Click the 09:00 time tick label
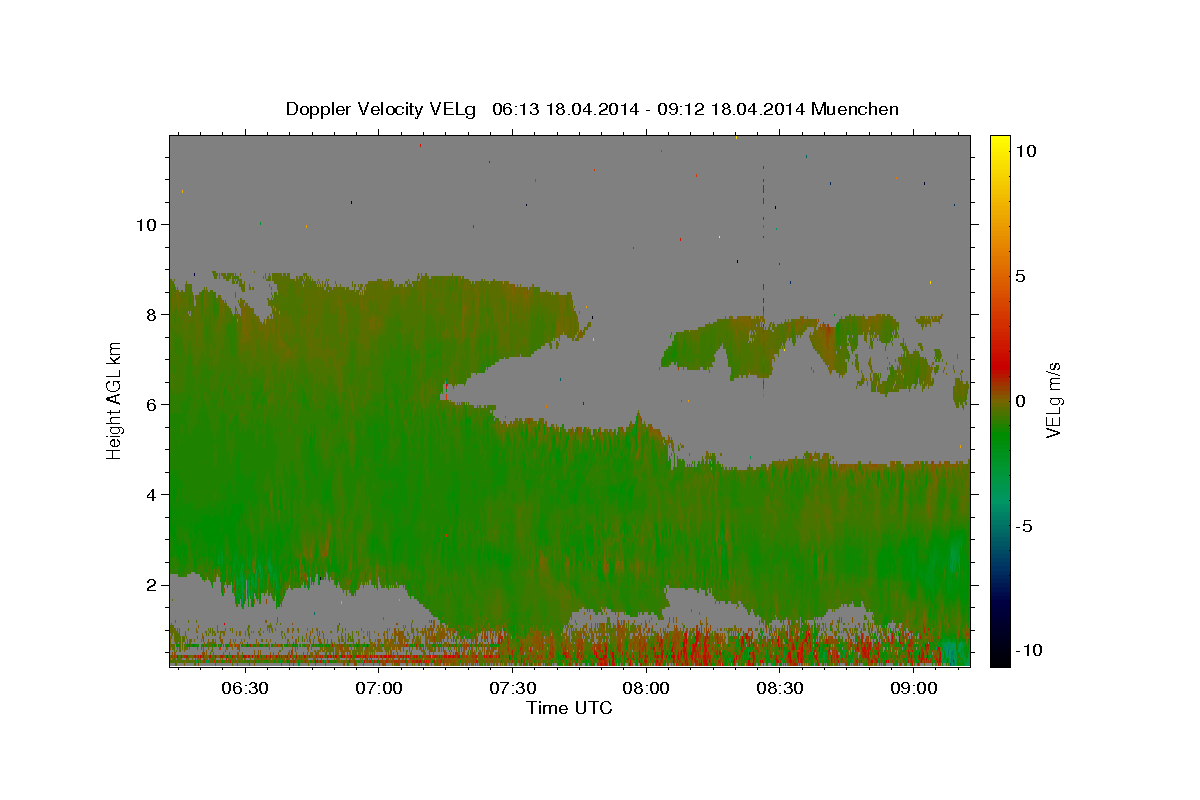Screen dimensions: 1200x800 914,689
